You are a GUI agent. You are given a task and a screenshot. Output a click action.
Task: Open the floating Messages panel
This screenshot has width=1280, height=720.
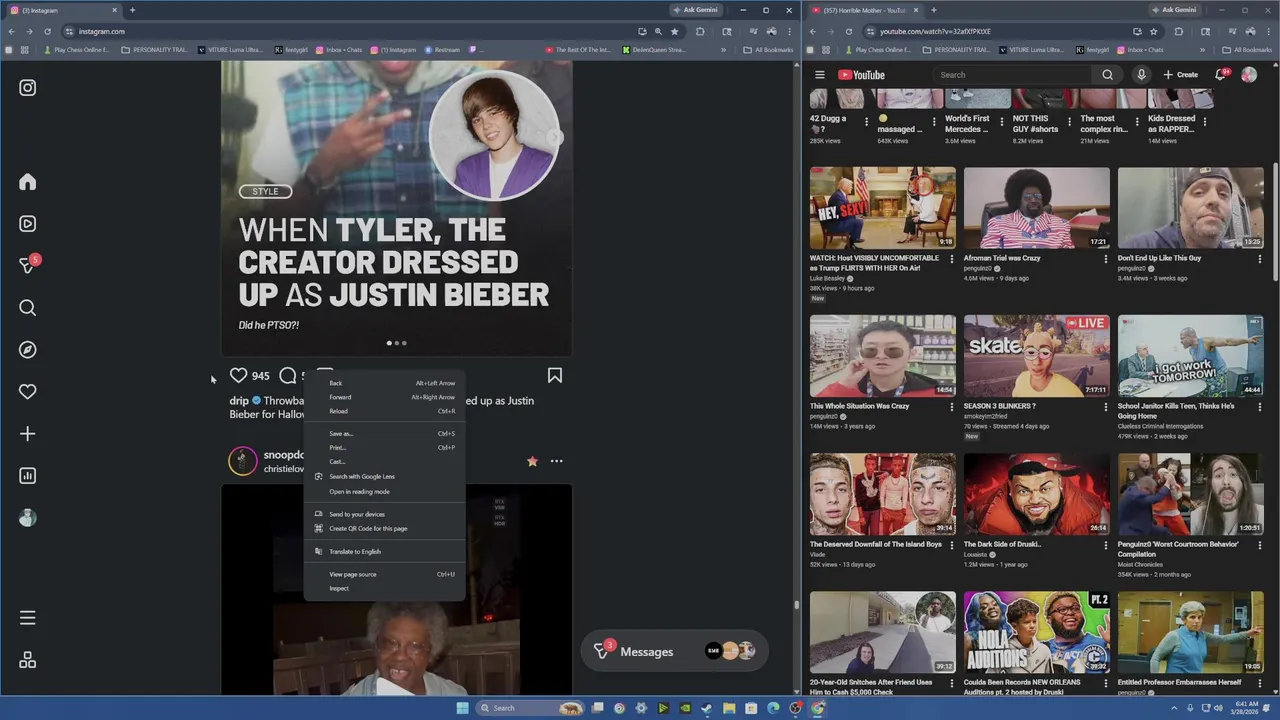(x=674, y=651)
